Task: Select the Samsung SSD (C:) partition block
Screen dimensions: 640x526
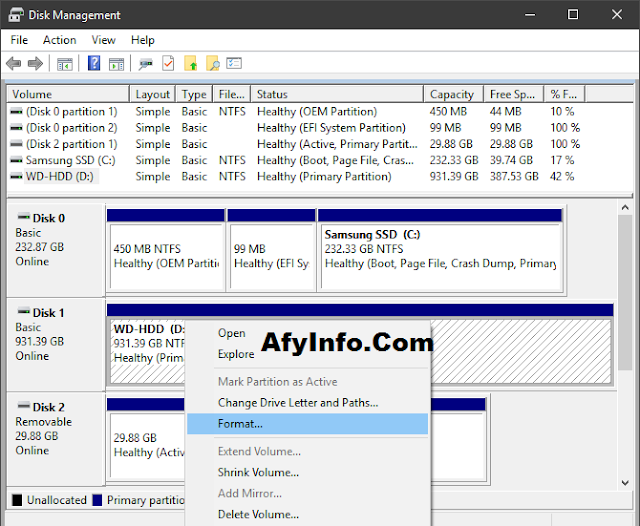Action: tap(440, 250)
